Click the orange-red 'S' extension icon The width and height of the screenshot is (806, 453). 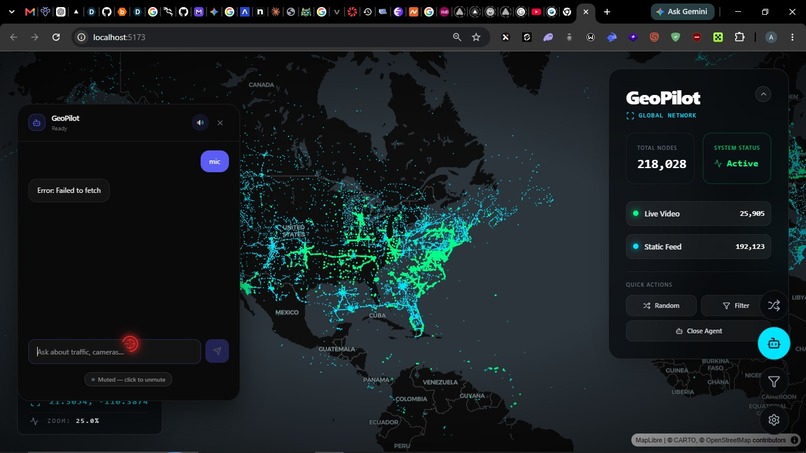654,37
